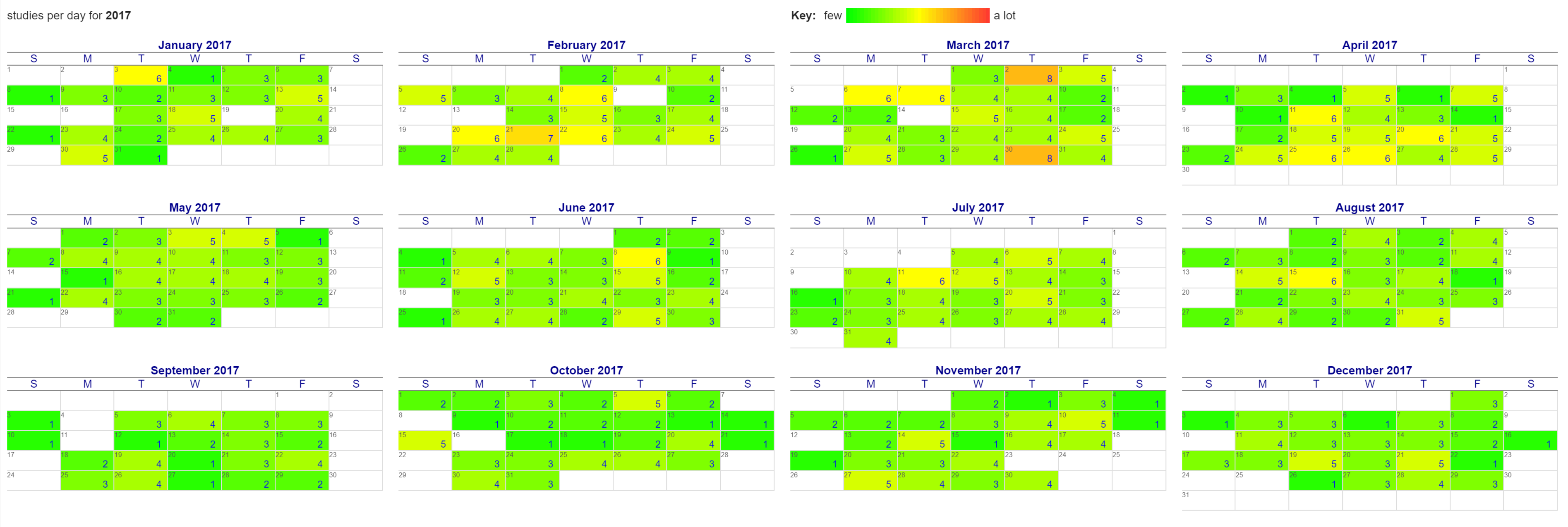1568x527 pixels.
Task: Click September 18 cell with 2 studies
Action: pyautogui.click(x=87, y=460)
